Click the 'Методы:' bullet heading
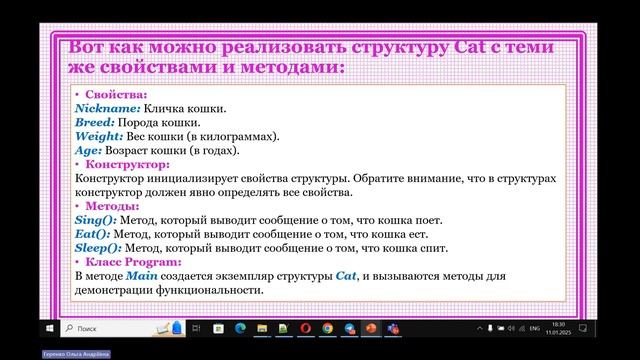The width and height of the screenshot is (640, 360). (112, 206)
